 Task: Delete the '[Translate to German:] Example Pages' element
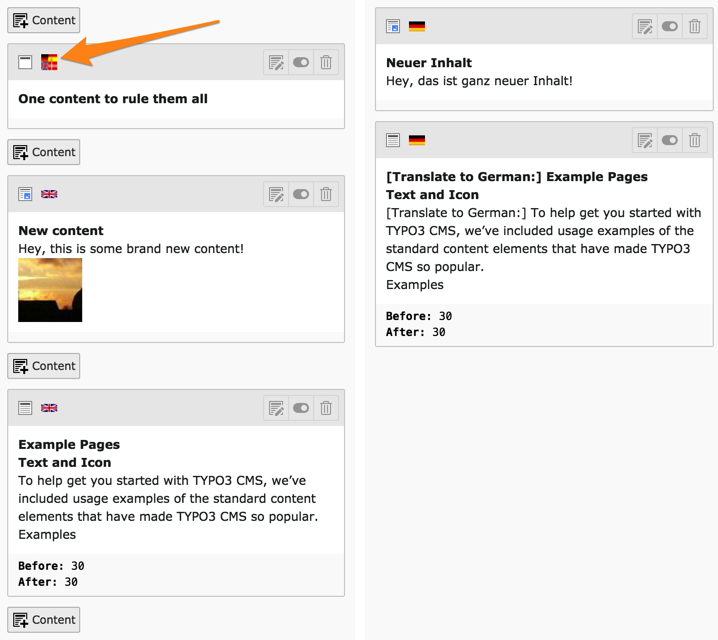pyautogui.click(x=694, y=140)
